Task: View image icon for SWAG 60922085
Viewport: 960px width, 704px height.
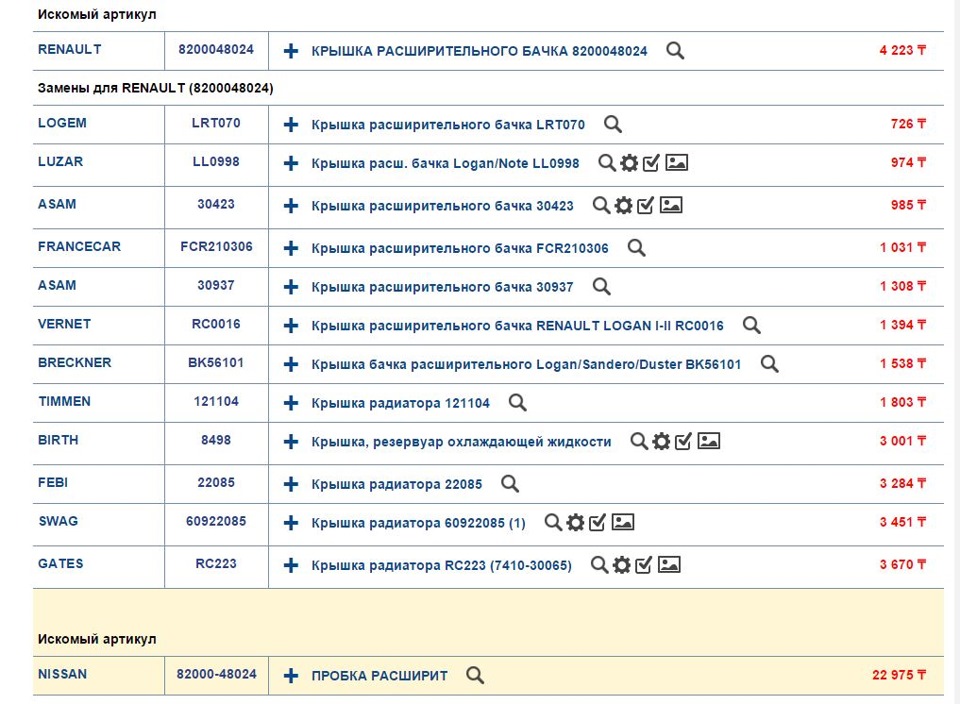Action: click(623, 522)
